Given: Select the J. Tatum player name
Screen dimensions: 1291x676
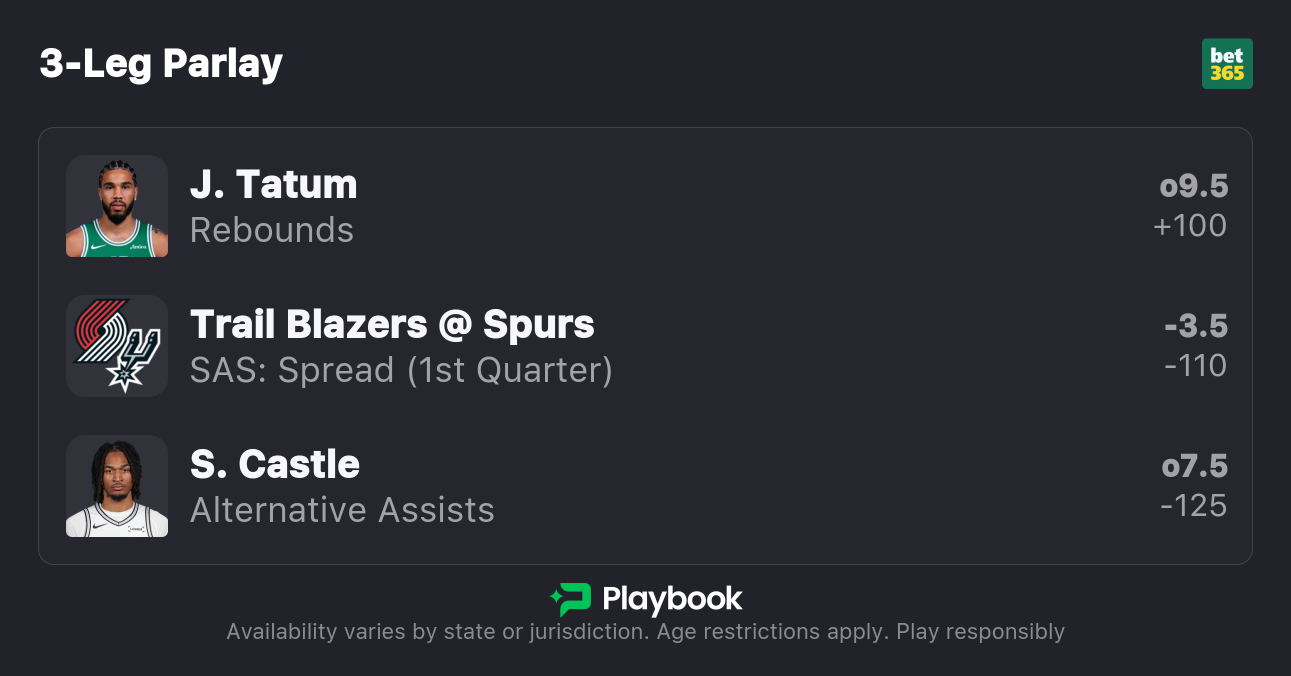Looking at the screenshot, I should tap(273, 185).
